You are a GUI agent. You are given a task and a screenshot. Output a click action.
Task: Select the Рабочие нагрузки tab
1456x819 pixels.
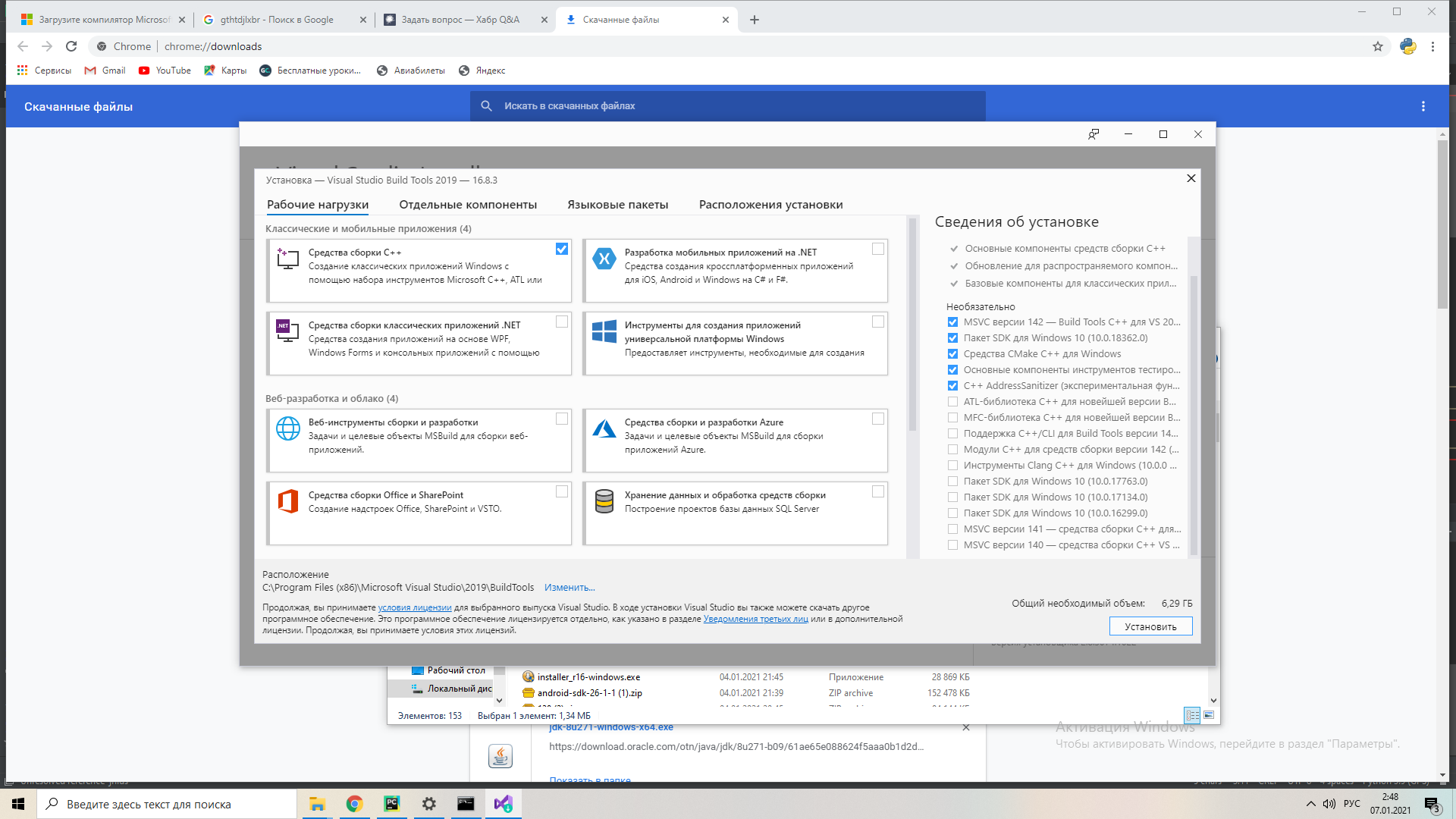[318, 205]
